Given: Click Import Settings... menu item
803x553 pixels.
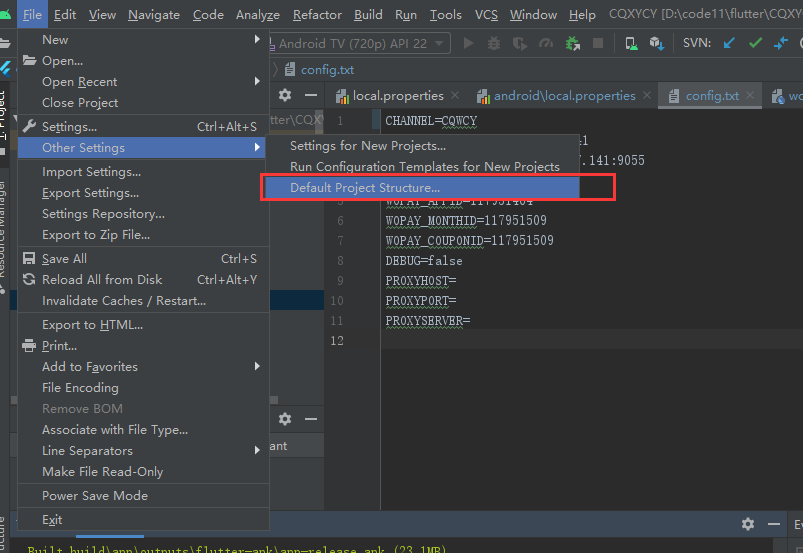Looking at the screenshot, I should pos(143,172).
